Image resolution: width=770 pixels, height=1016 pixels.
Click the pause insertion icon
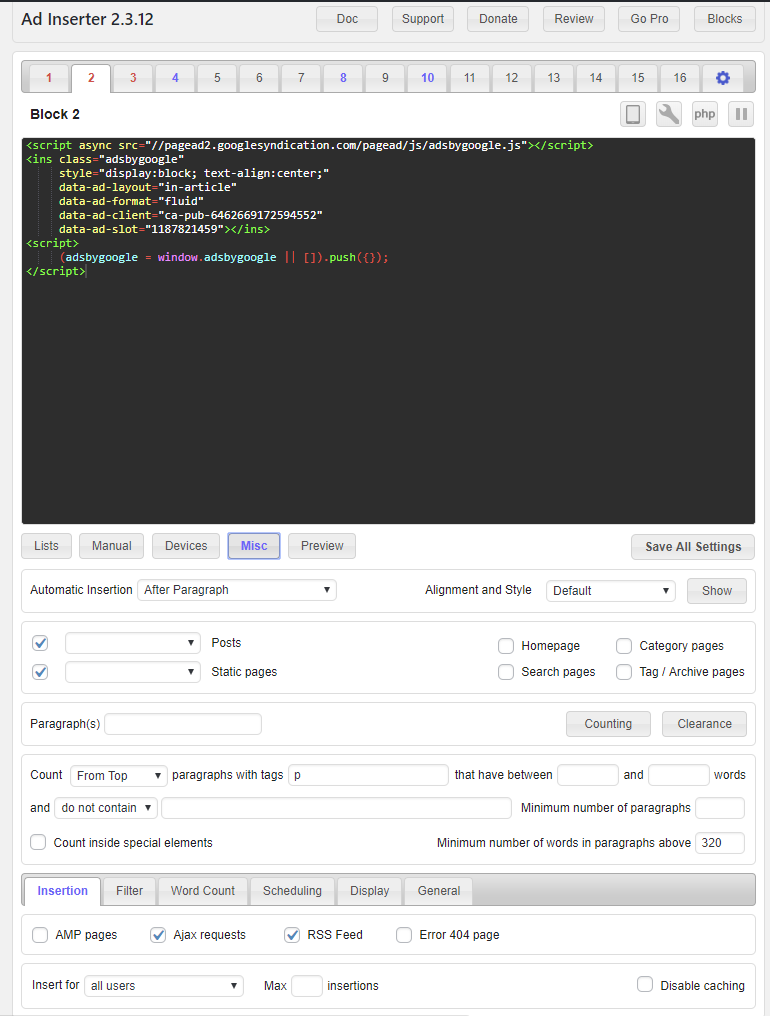click(741, 115)
